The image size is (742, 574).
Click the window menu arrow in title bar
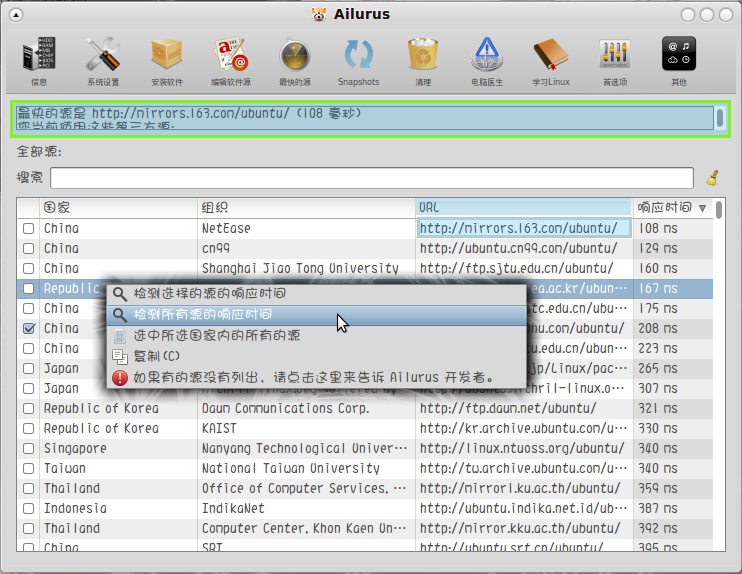point(16,15)
